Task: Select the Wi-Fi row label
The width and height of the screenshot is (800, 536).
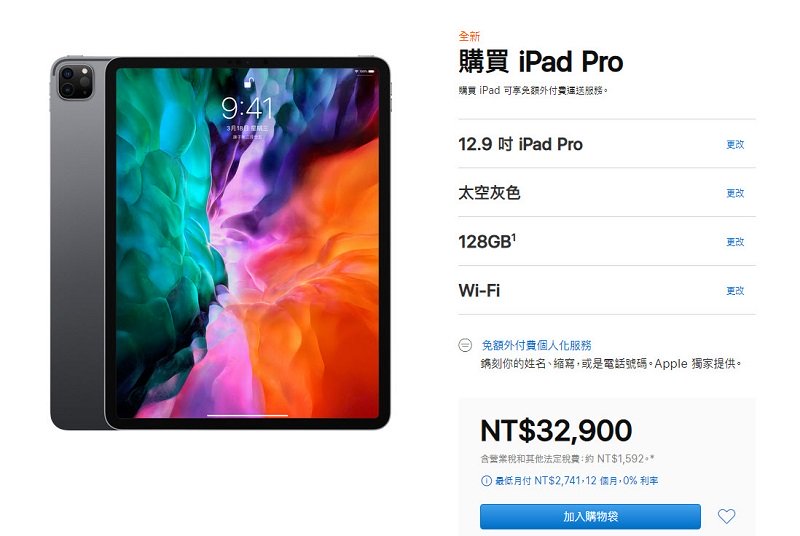Action: (479, 291)
